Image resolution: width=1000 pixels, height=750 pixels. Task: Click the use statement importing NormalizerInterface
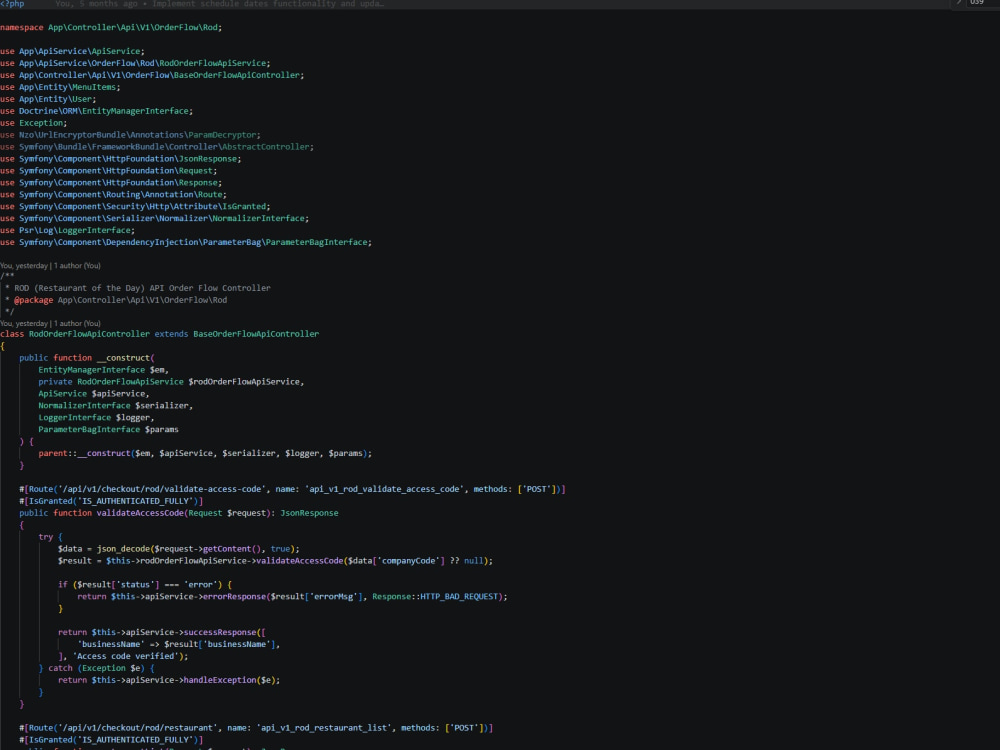(154, 218)
